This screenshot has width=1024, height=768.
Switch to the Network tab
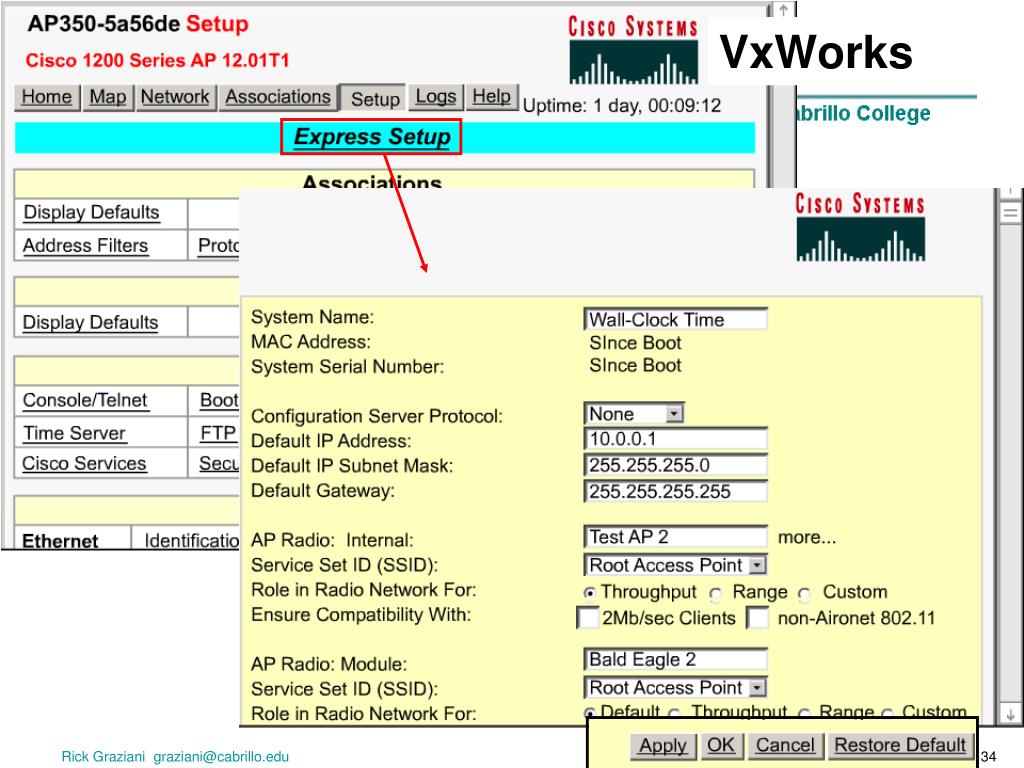pyautogui.click(x=175, y=97)
